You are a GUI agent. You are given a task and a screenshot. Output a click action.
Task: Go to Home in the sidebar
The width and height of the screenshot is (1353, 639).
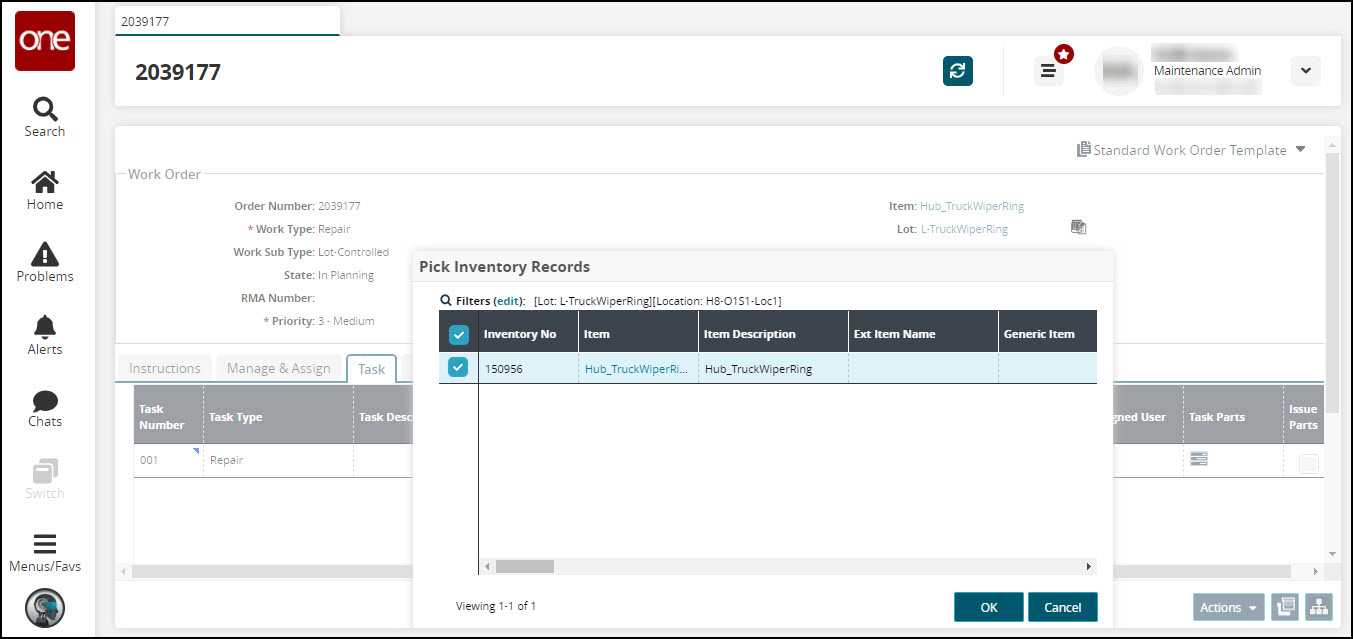(44, 190)
